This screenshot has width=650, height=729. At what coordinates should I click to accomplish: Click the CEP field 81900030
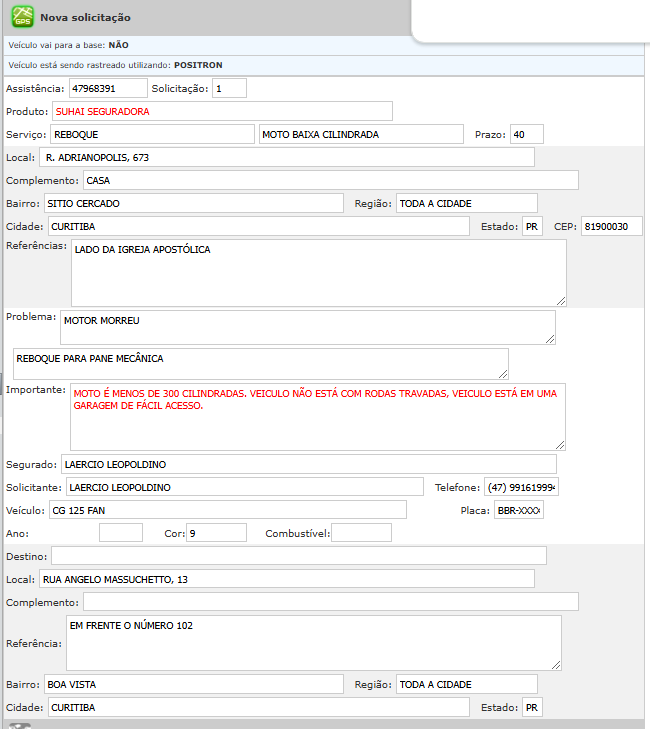pos(611,226)
